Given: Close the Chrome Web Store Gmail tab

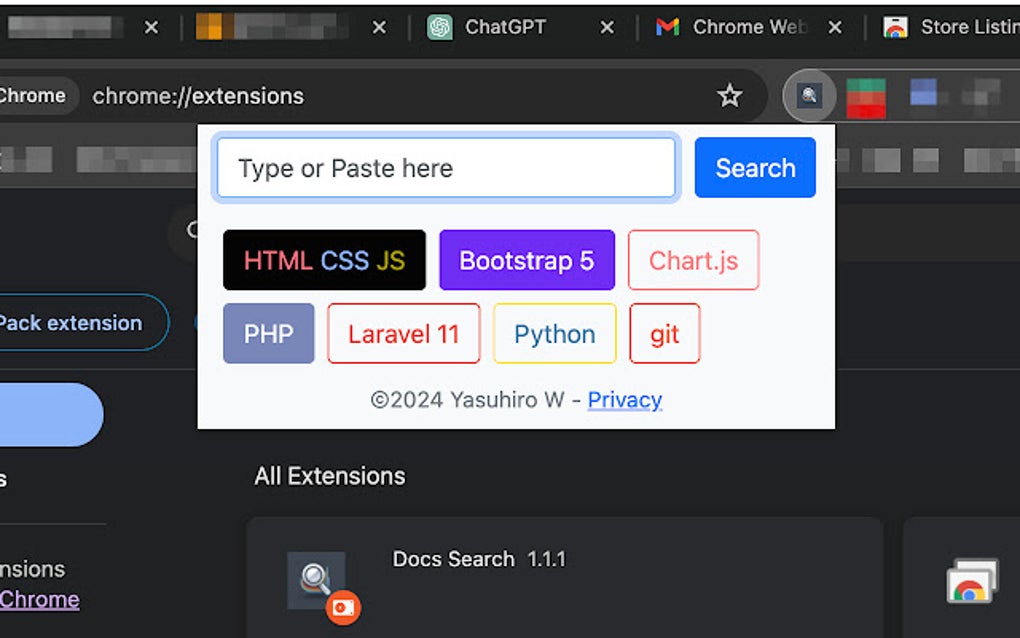Looking at the screenshot, I should [835, 28].
